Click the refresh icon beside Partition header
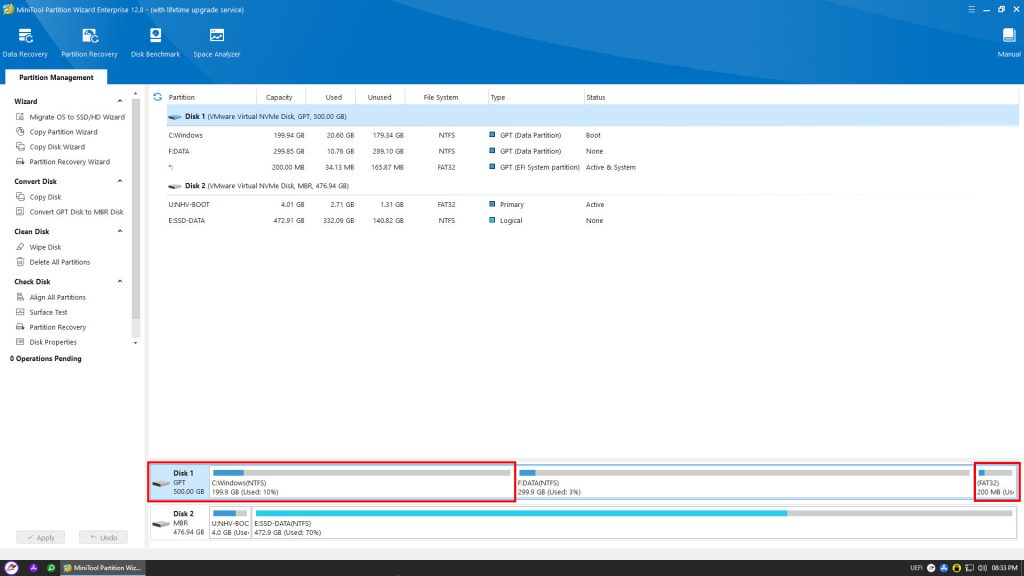The width and height of the screenshot is (1024, 576). [x=157, y=97]
